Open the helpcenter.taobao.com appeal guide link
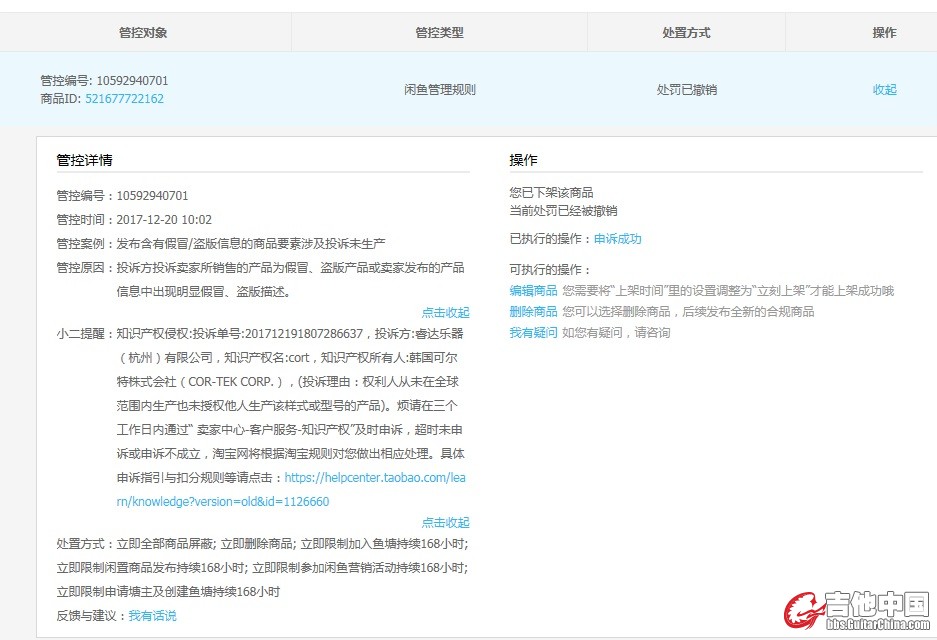The image size is (937, 640). pyautogui.click(x=290, y=489)
